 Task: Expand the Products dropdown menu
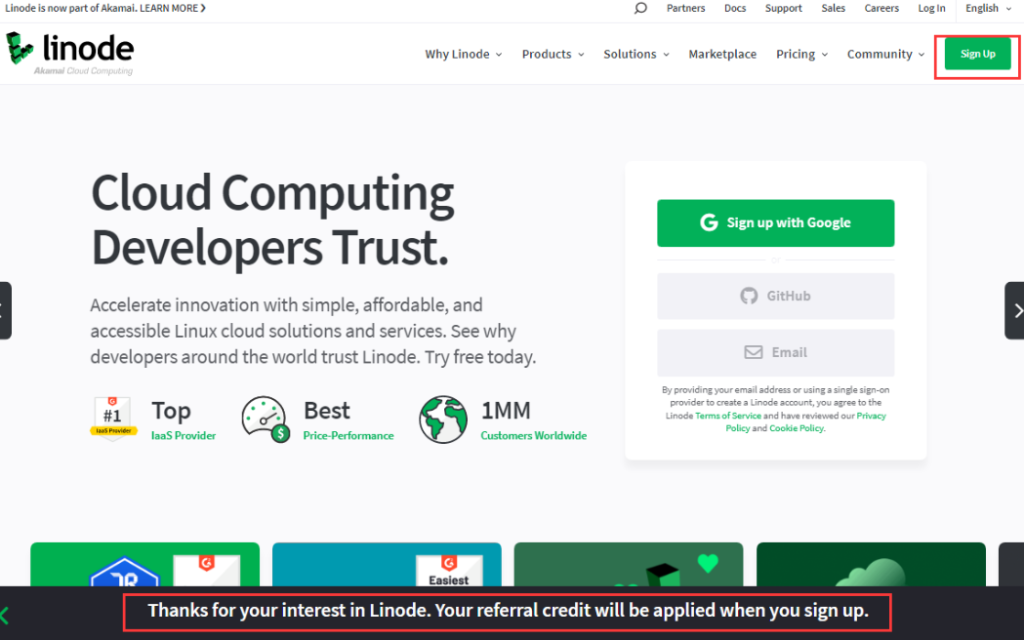pos(552,54)
